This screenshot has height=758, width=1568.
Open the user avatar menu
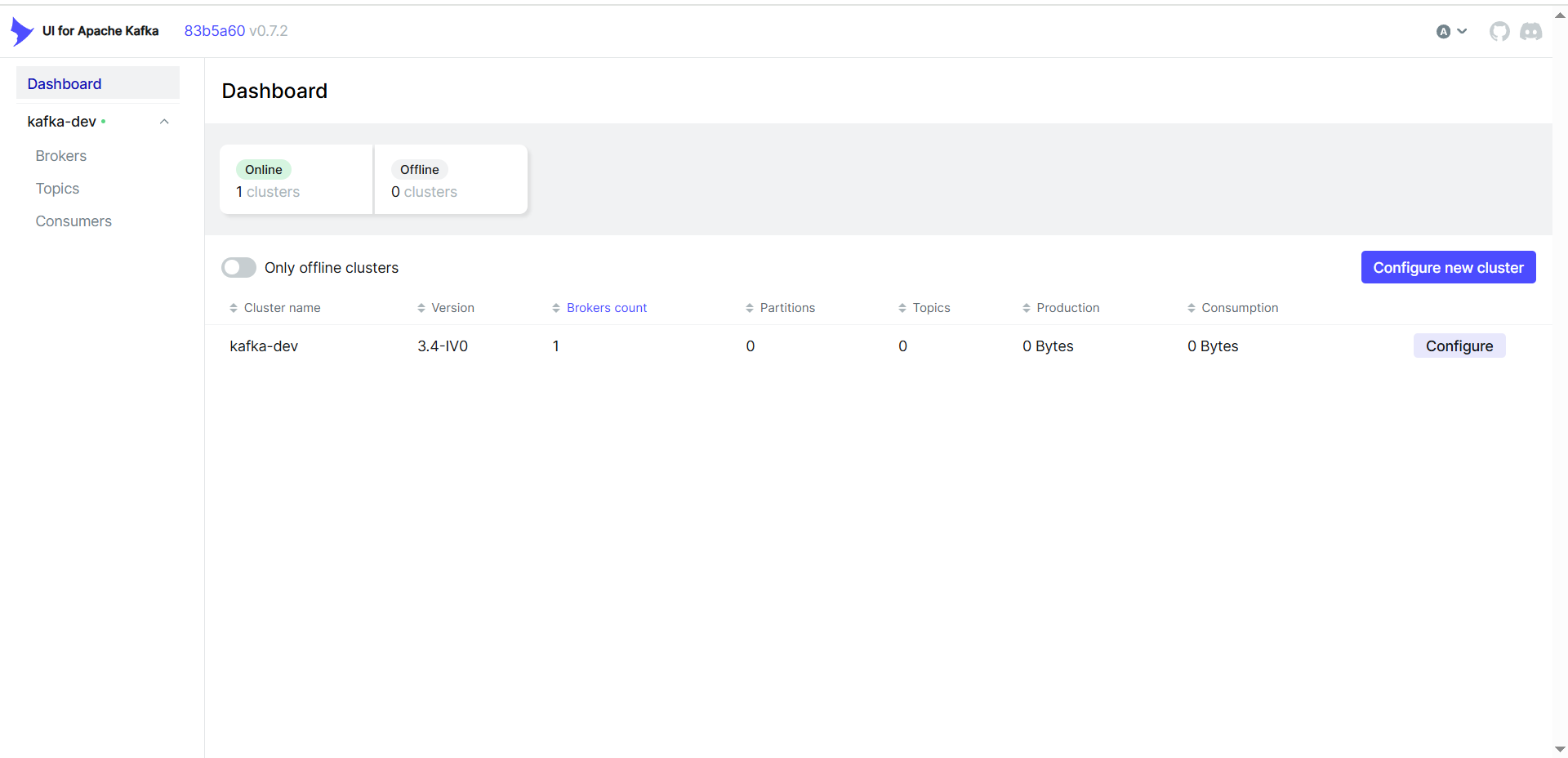pyautogui.click(x=1451, y=31)
